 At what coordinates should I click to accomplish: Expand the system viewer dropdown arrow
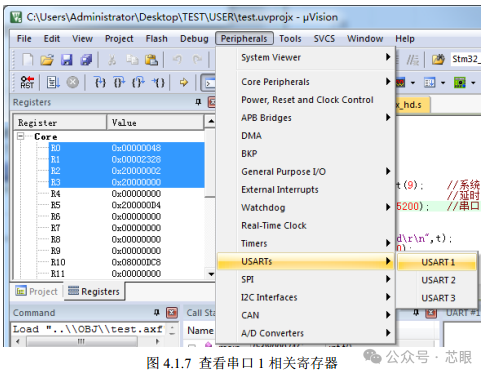coord(473,83)
